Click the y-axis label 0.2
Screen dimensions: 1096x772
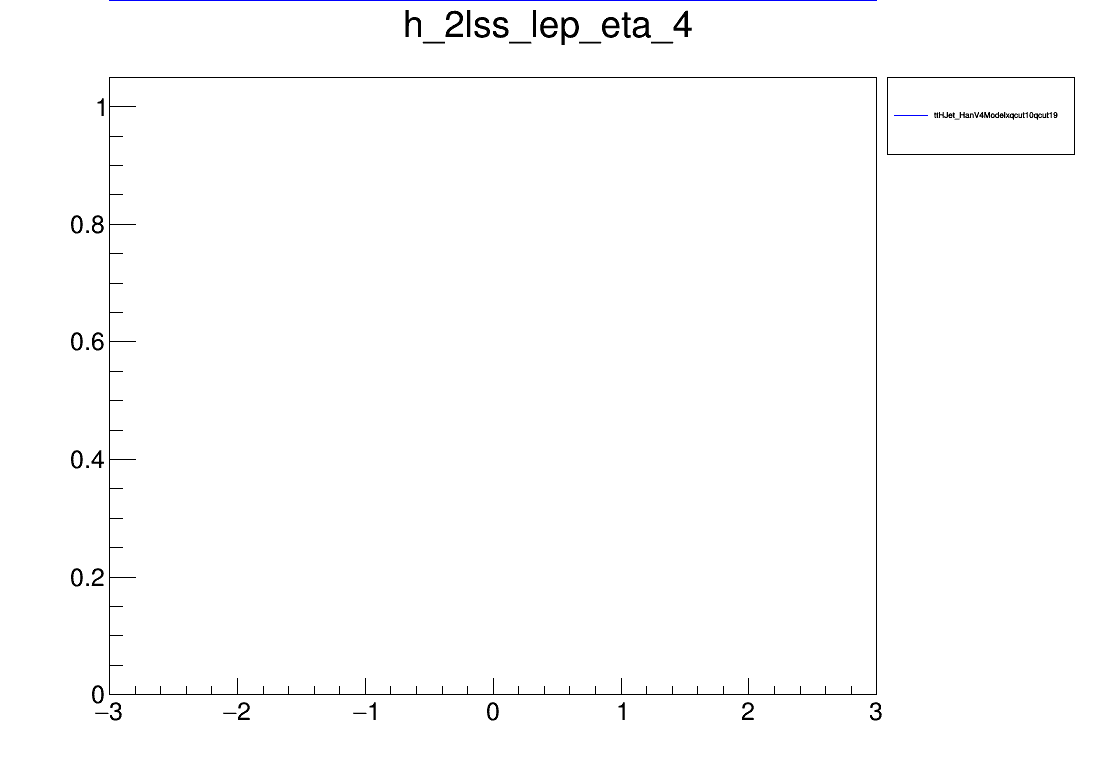point(87,578)
